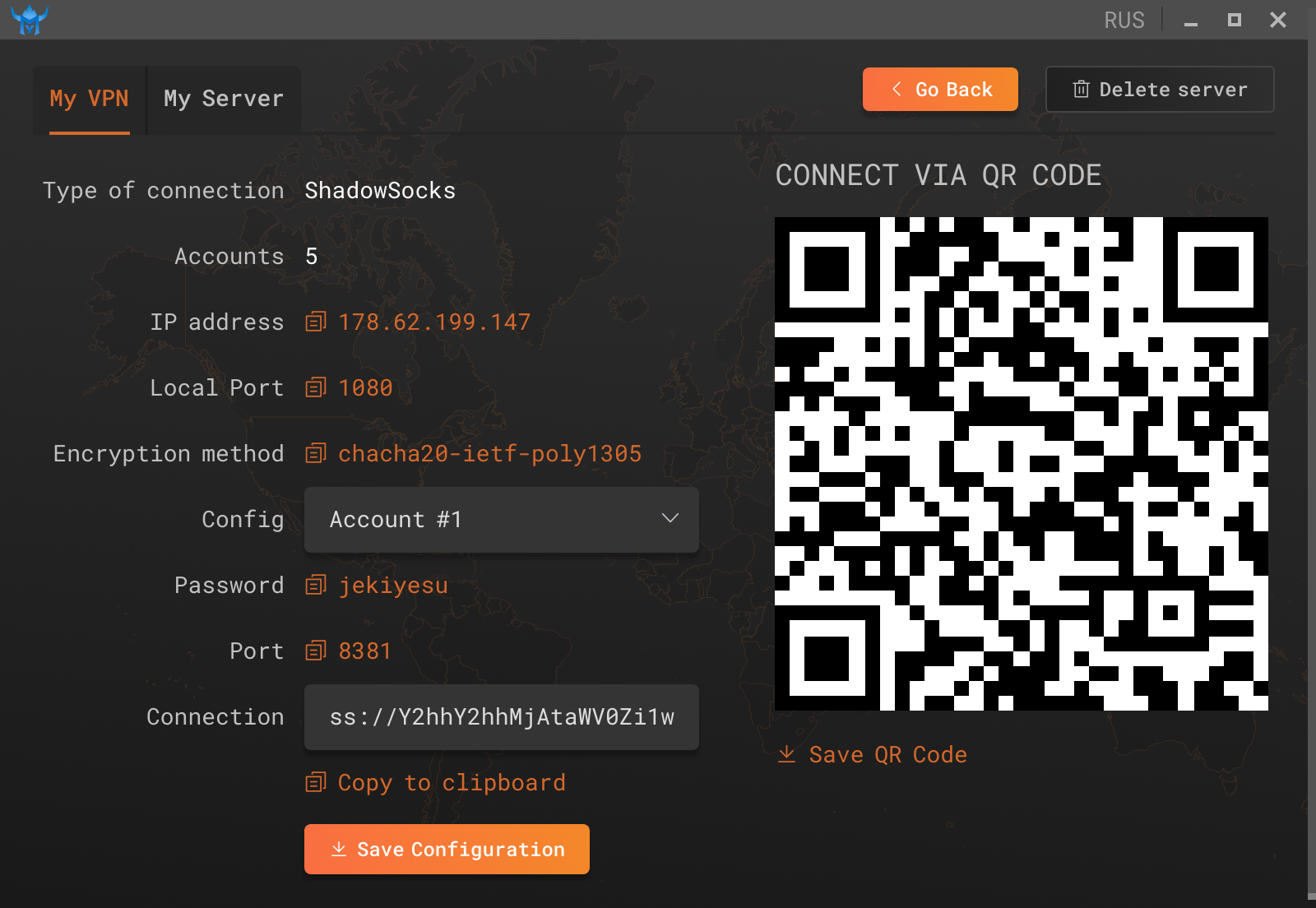Switch language with the RUS button
This screenshot has width=1316, height=908.
click(x=1124, y=20)
